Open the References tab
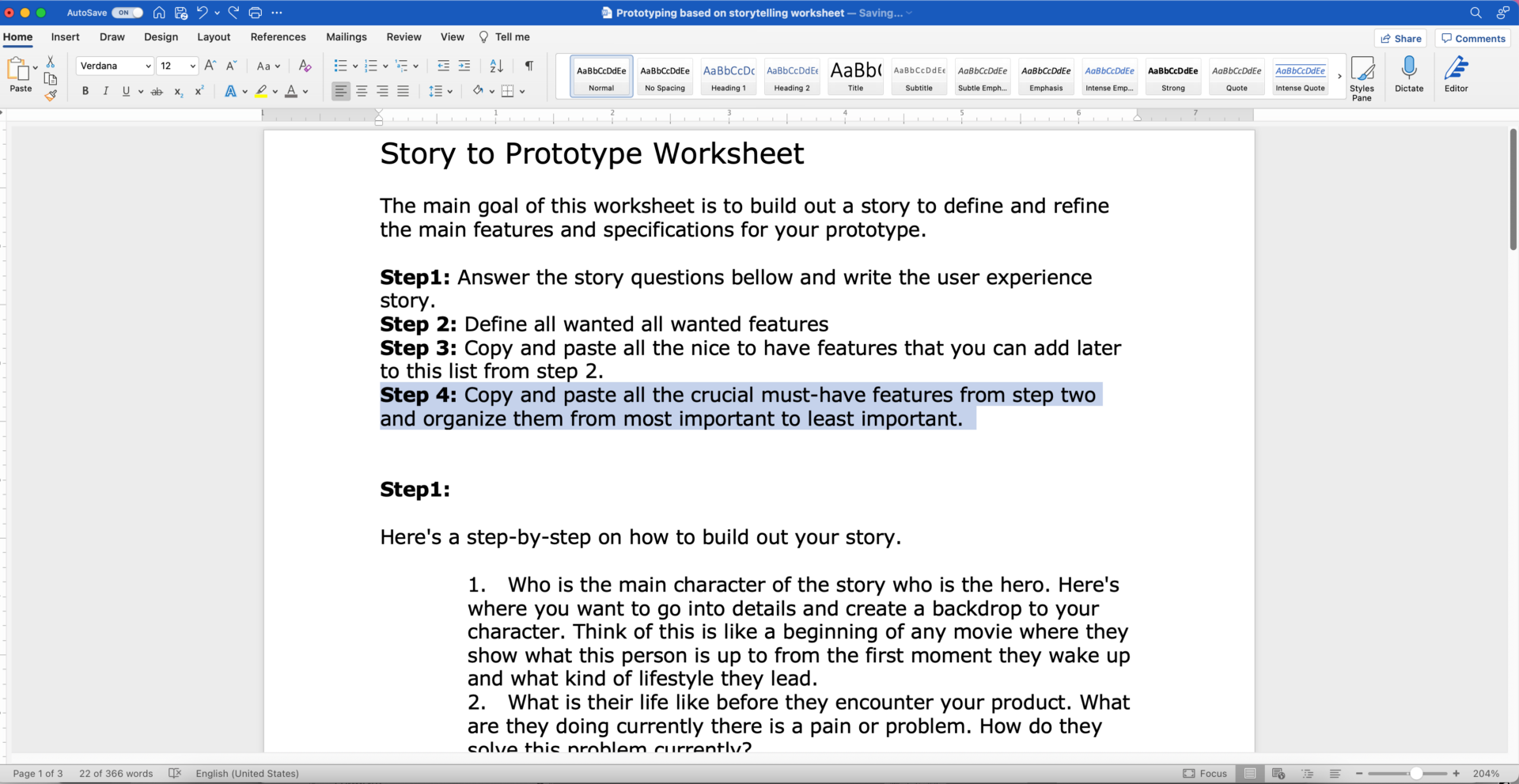 278,37
